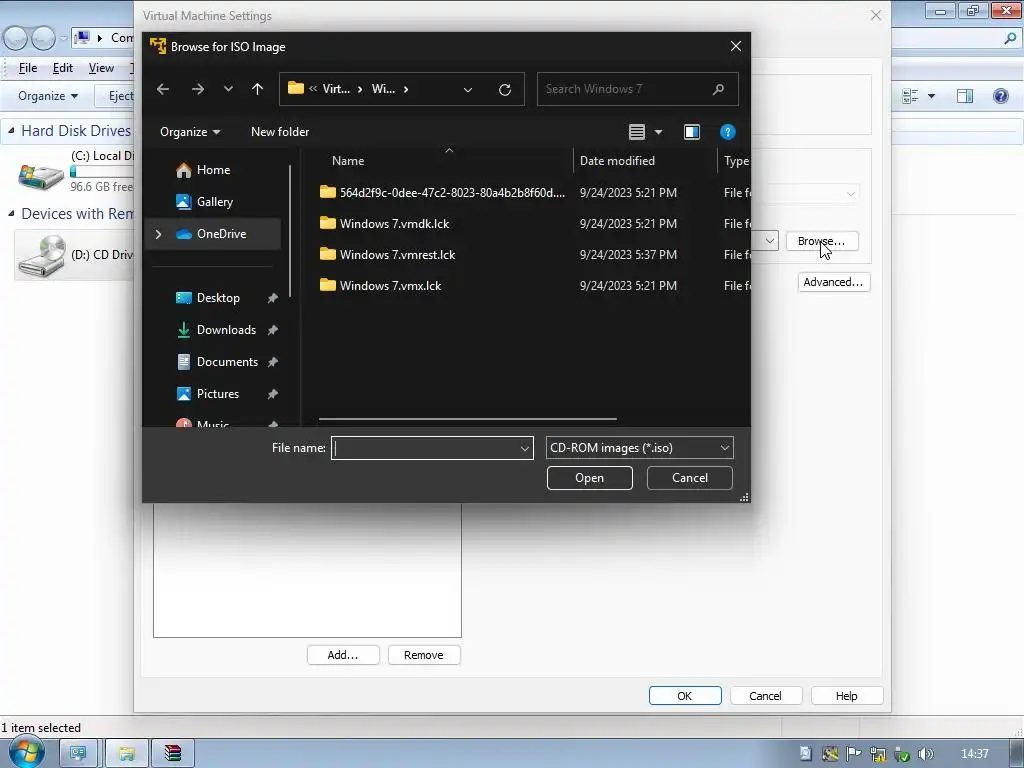This screenshot has width=1024, height=768.
Task: Select the (D:) CD Drive icon
Action: (42, 256)
